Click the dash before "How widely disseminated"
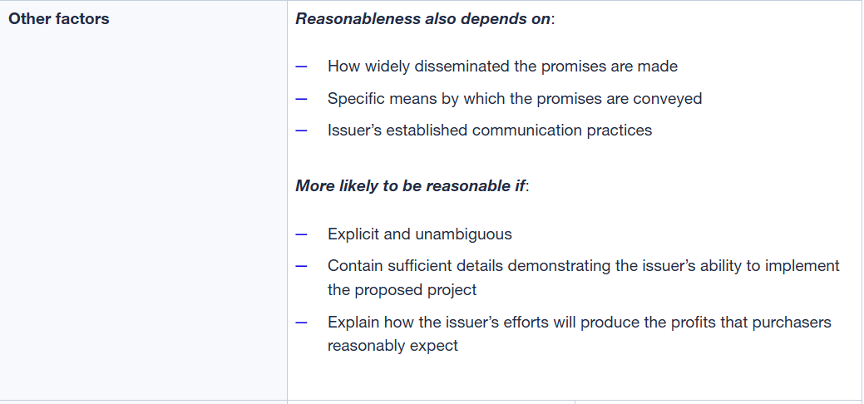 [x=302, y=67]
